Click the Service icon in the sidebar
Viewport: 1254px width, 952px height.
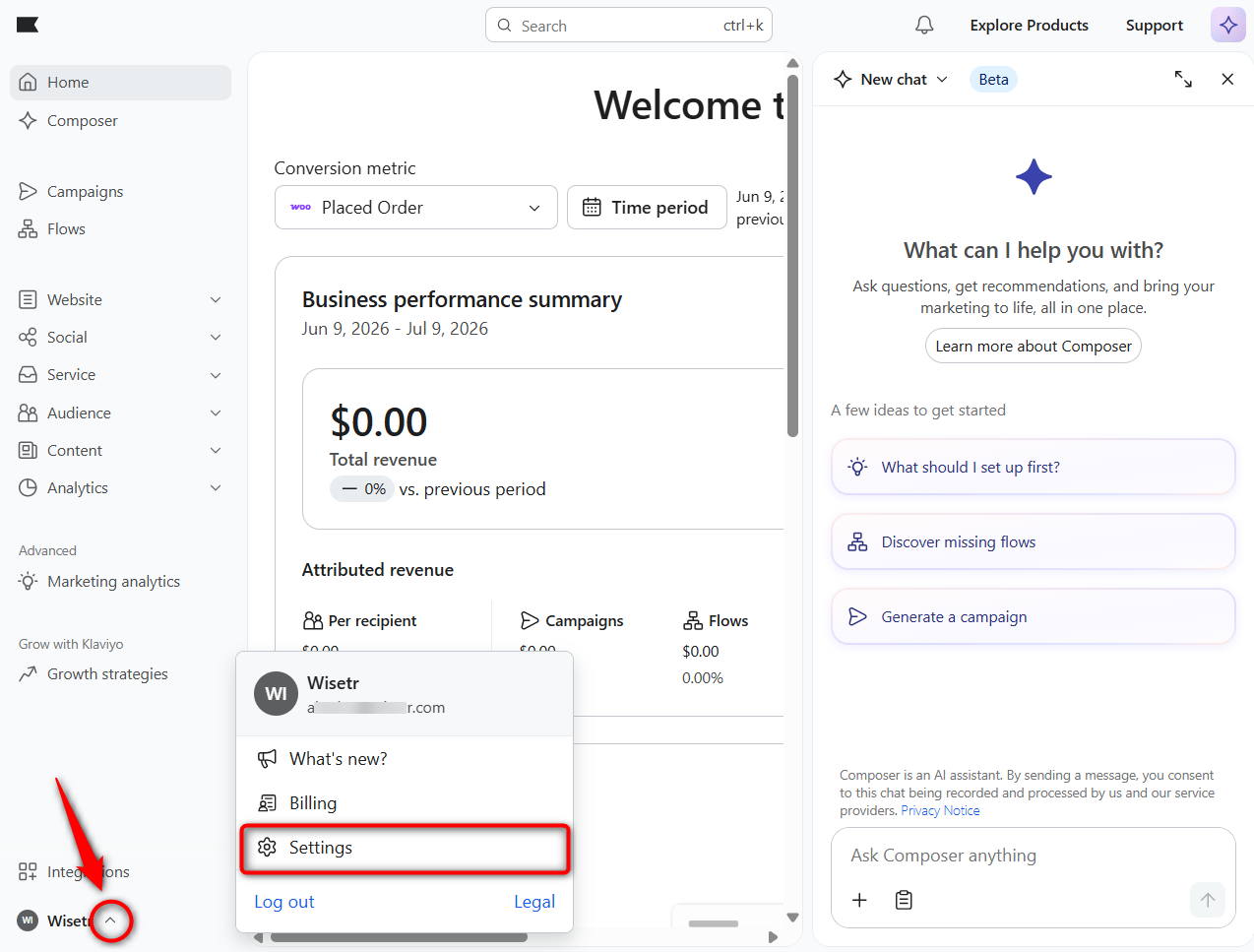point(28,375)
